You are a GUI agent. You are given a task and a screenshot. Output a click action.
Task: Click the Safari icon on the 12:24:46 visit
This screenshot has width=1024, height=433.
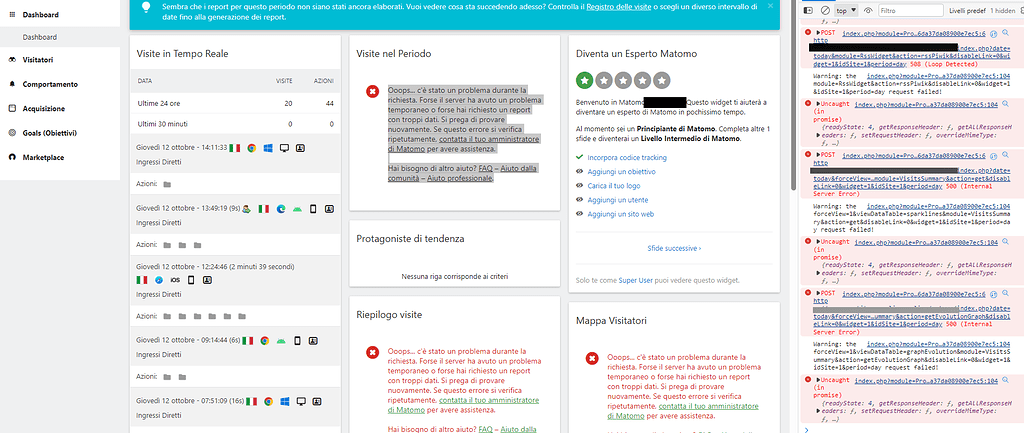[x=159, y=280]
